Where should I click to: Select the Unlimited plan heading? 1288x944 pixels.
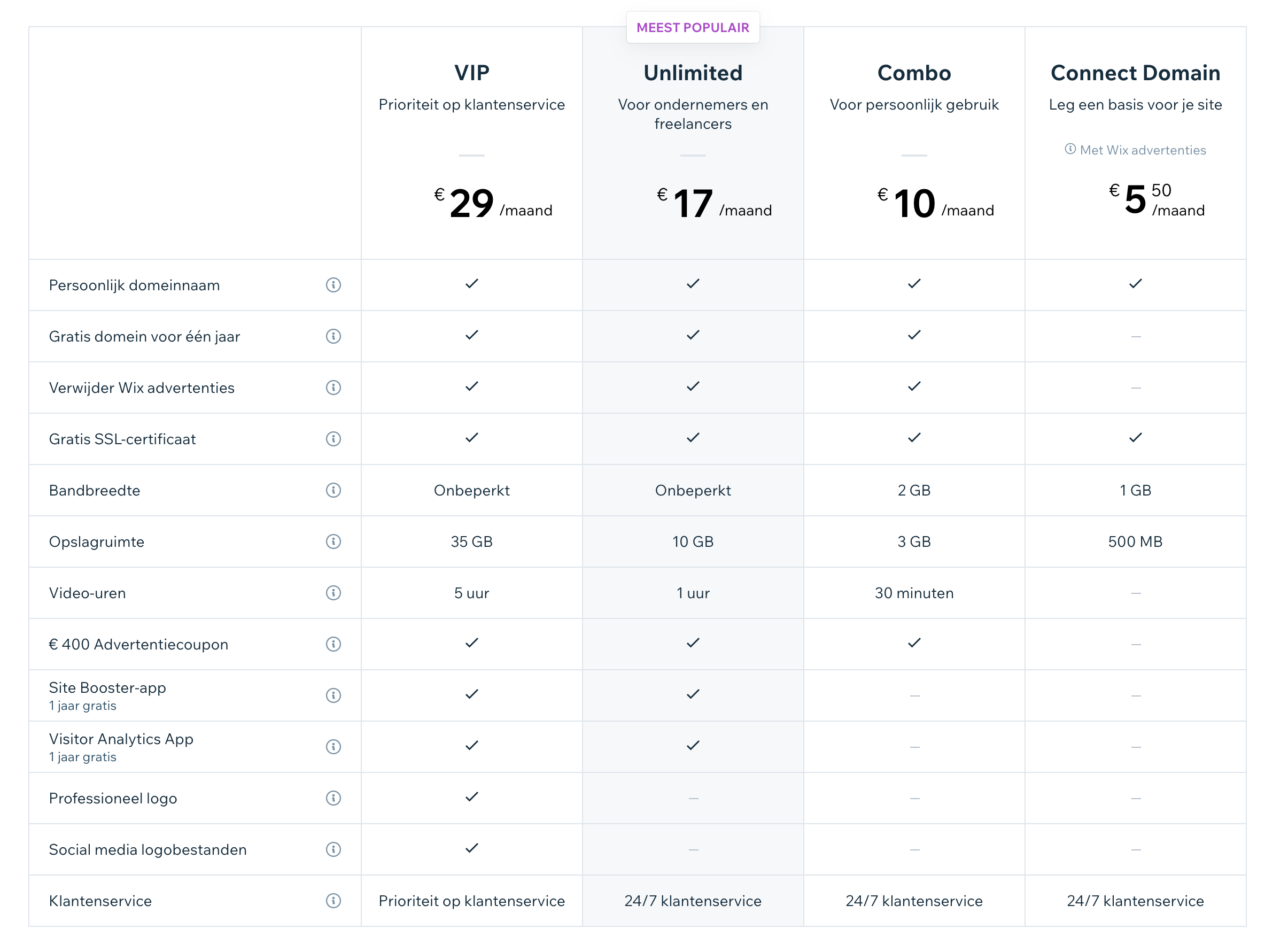coord(692,73)
